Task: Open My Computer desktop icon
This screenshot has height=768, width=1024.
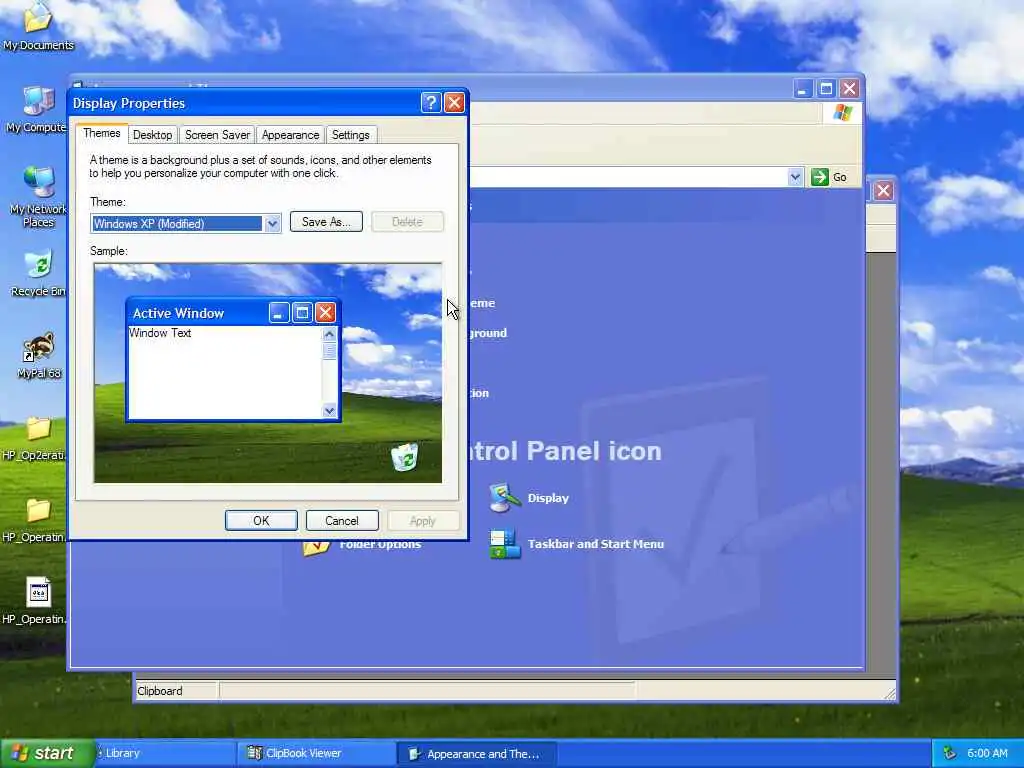Action: tap(38, 101)
